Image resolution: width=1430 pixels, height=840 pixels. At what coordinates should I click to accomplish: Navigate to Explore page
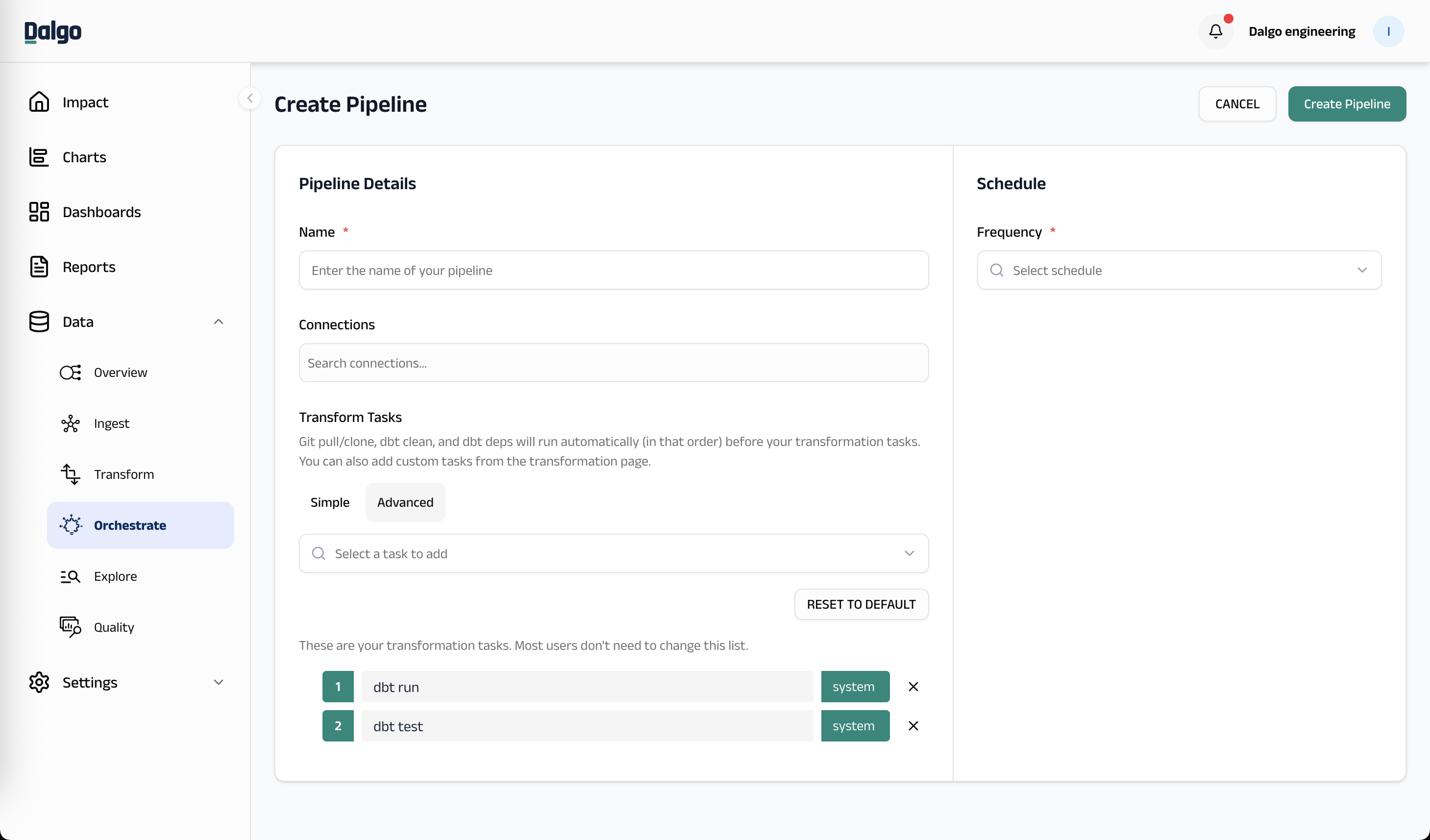[x=115, y=576]
